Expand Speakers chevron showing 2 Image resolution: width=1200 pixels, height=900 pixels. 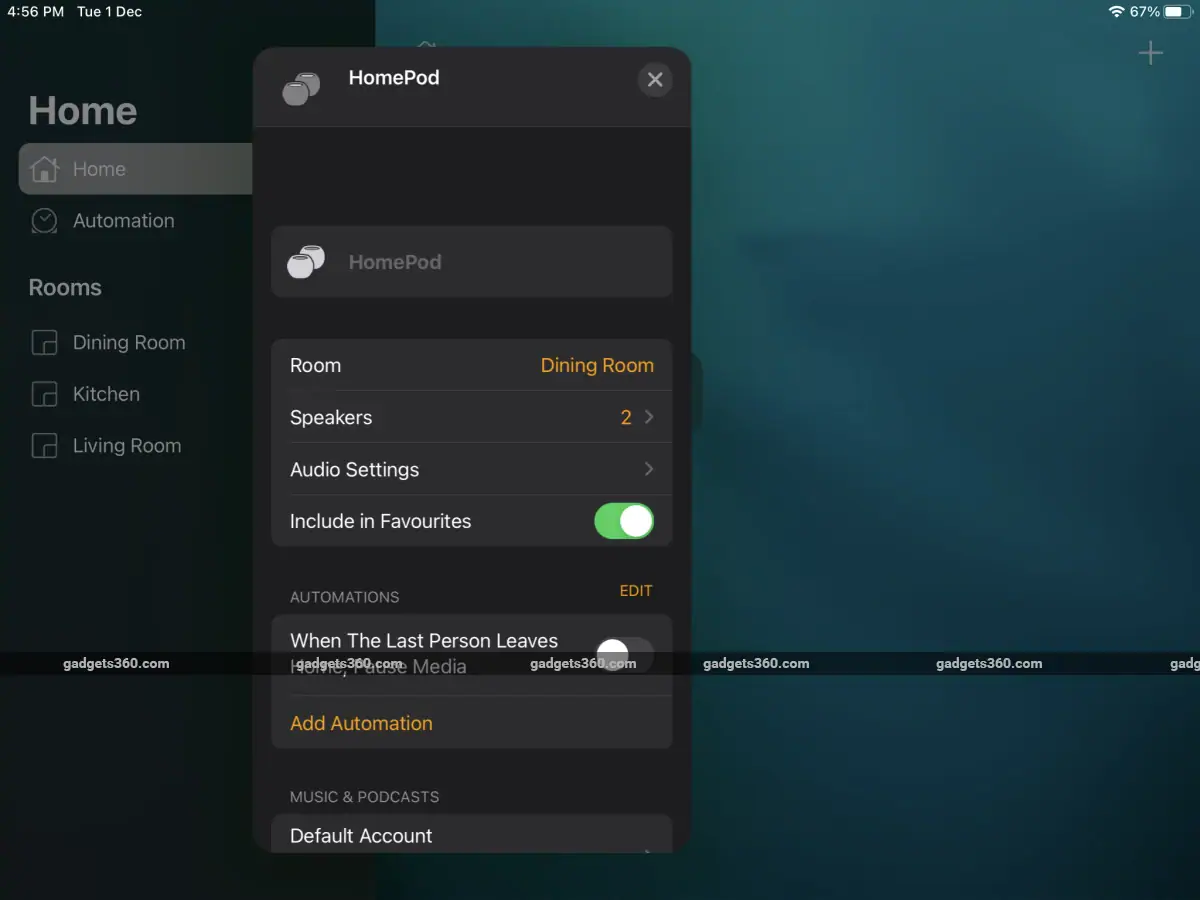(x=649, y=417)
